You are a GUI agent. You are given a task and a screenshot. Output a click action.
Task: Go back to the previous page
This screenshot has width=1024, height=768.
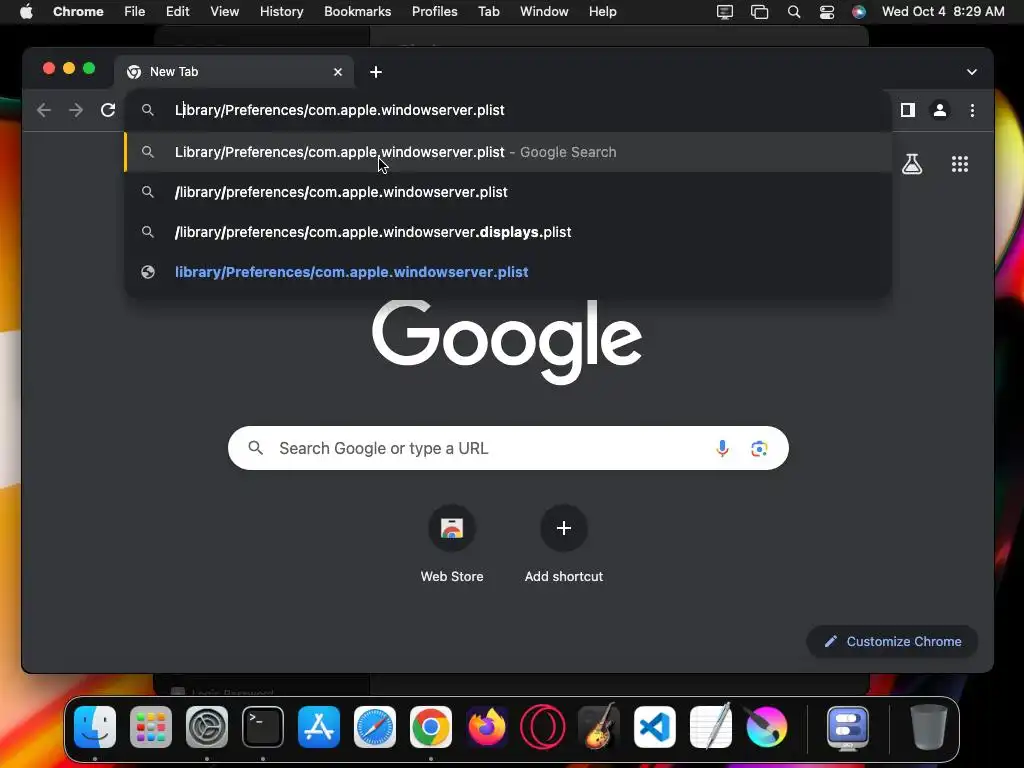44,110
